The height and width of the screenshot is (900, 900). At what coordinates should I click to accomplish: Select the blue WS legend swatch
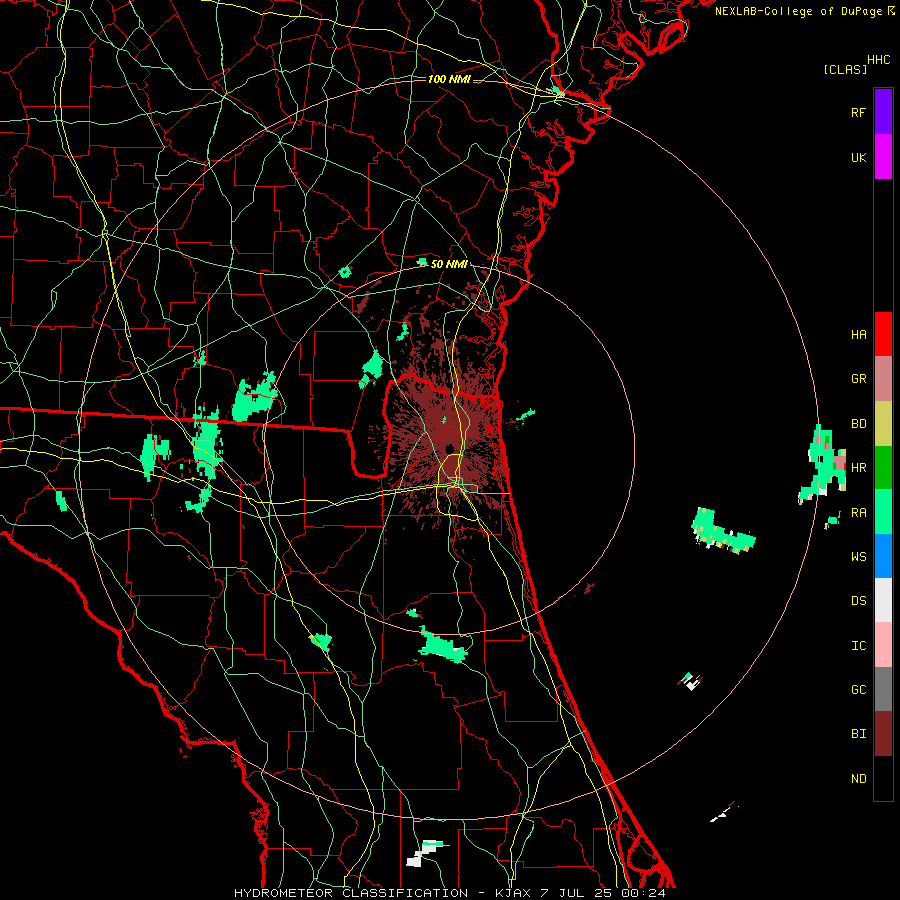point(883,556)
